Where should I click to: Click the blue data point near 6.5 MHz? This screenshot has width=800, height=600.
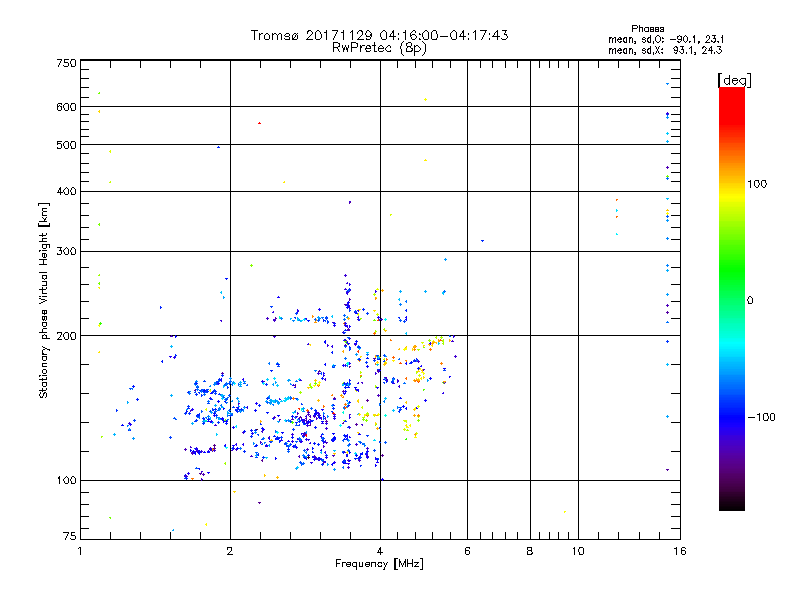point(483,240)
